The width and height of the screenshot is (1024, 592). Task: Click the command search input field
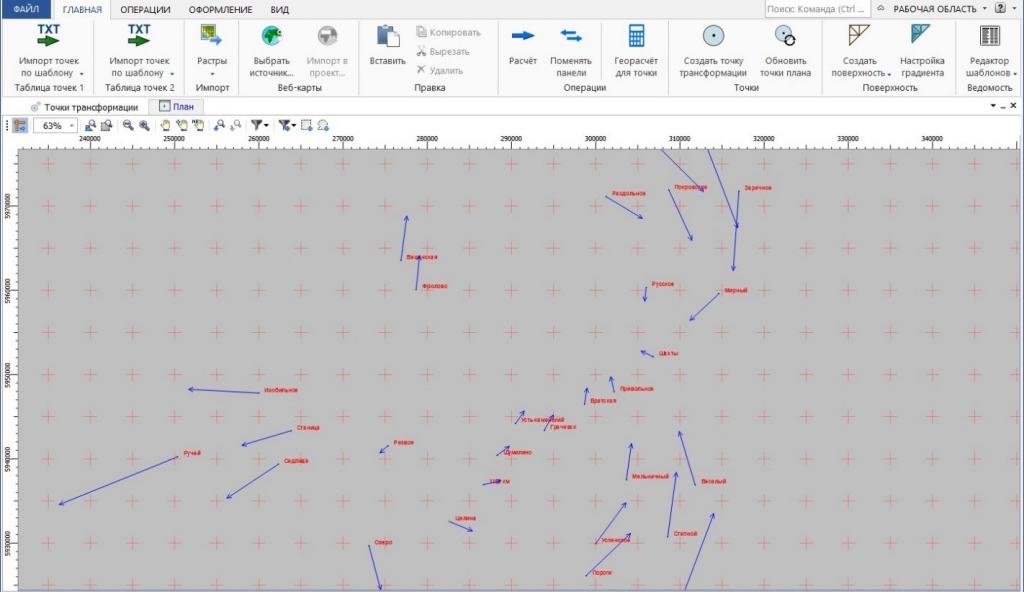(813, 9)
